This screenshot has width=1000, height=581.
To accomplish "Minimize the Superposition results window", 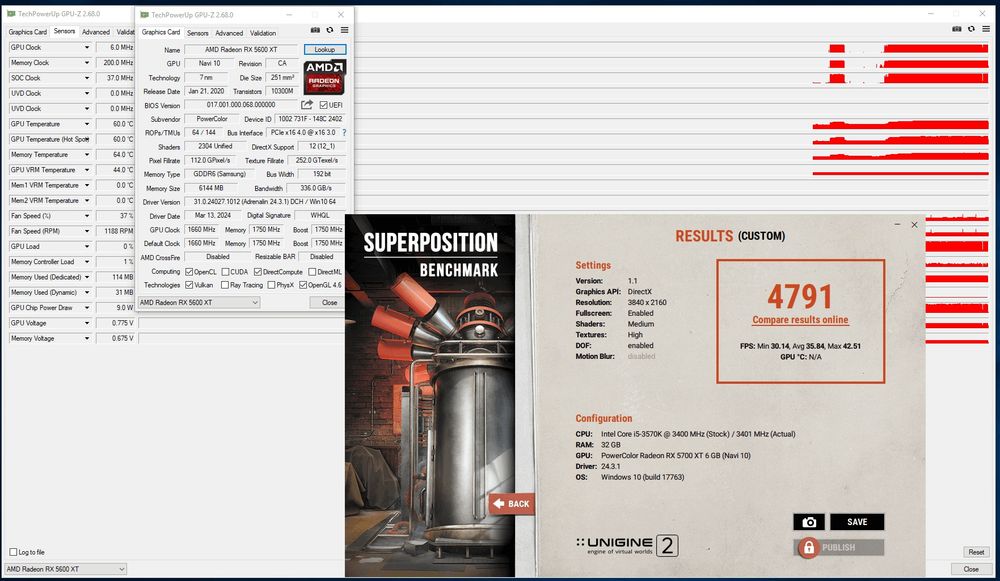I will coord(897,224).
